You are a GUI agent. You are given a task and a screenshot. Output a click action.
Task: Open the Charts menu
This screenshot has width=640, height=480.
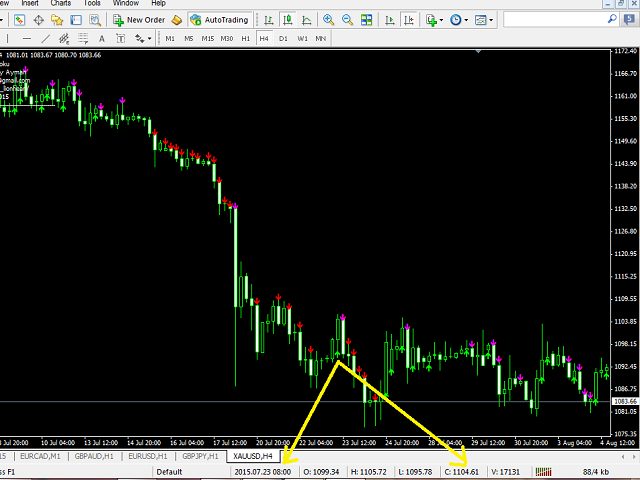pos(61,3)
